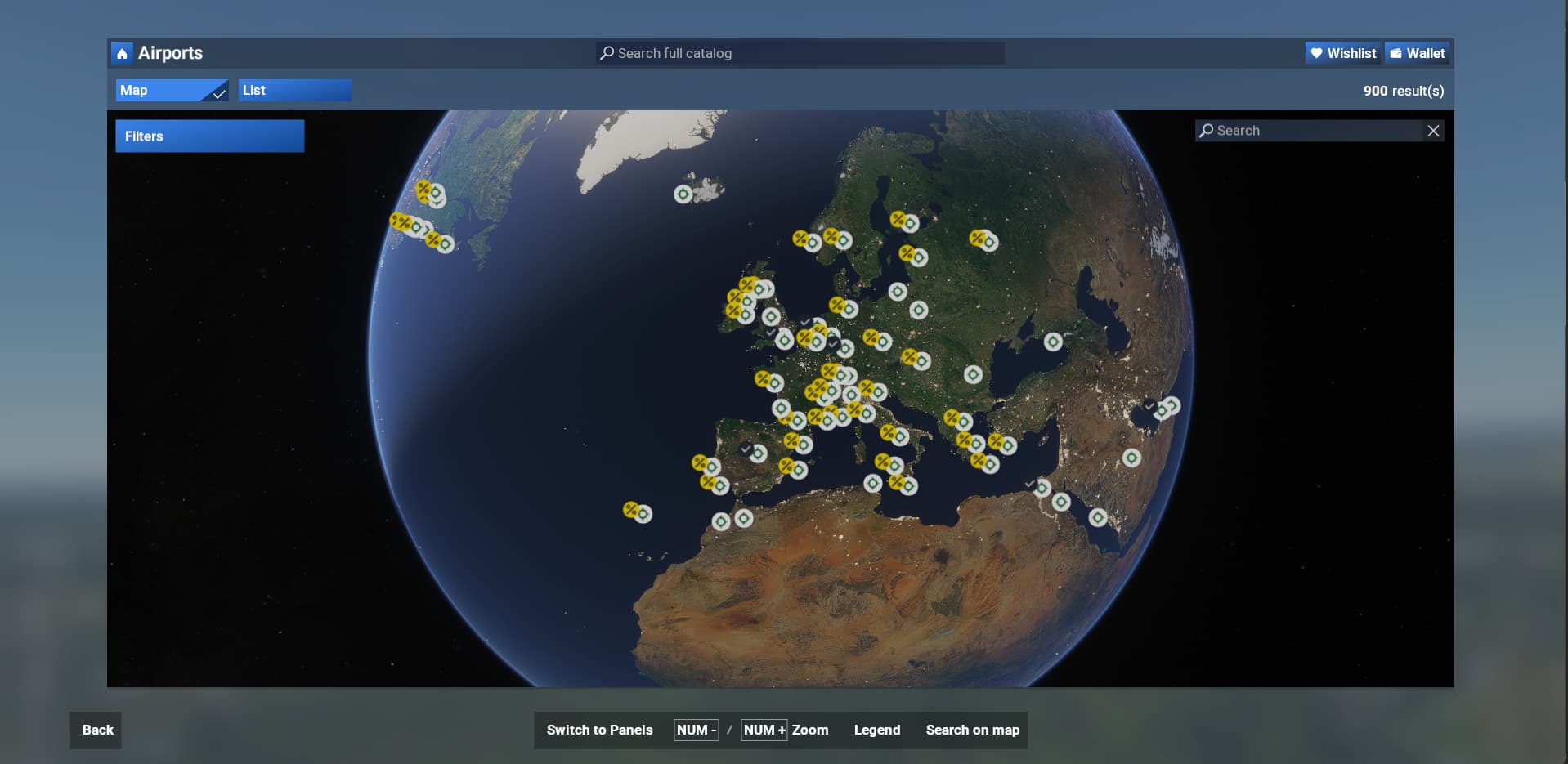
Task: Click the map Search input field
Action: [1308, 131]
